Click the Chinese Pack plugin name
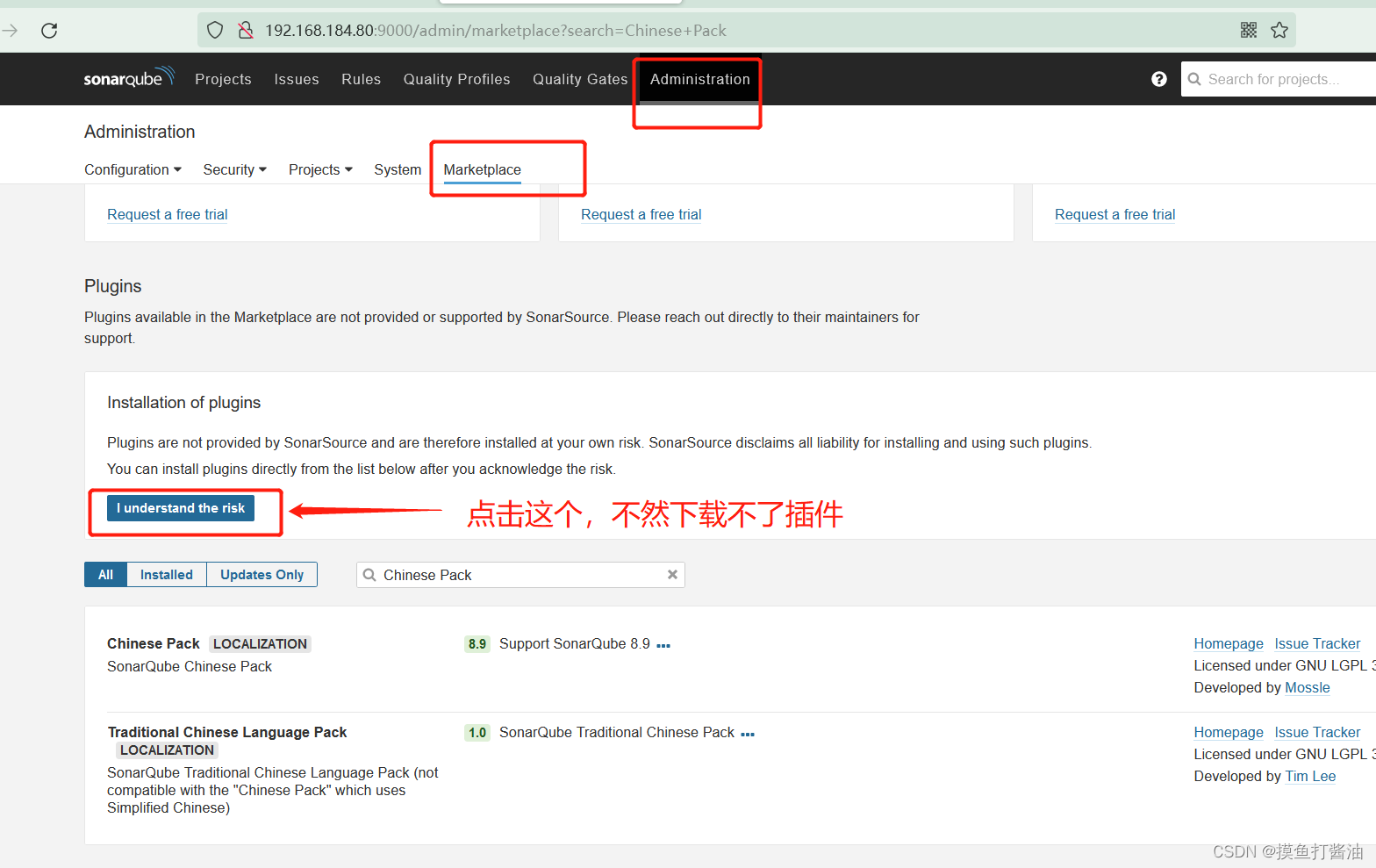 (x=154, y=643)
